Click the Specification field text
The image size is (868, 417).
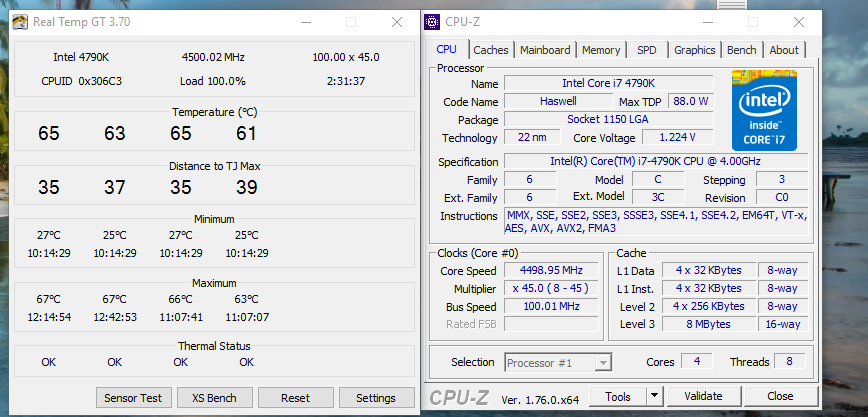pyautogui.click(x=655, y=161)
